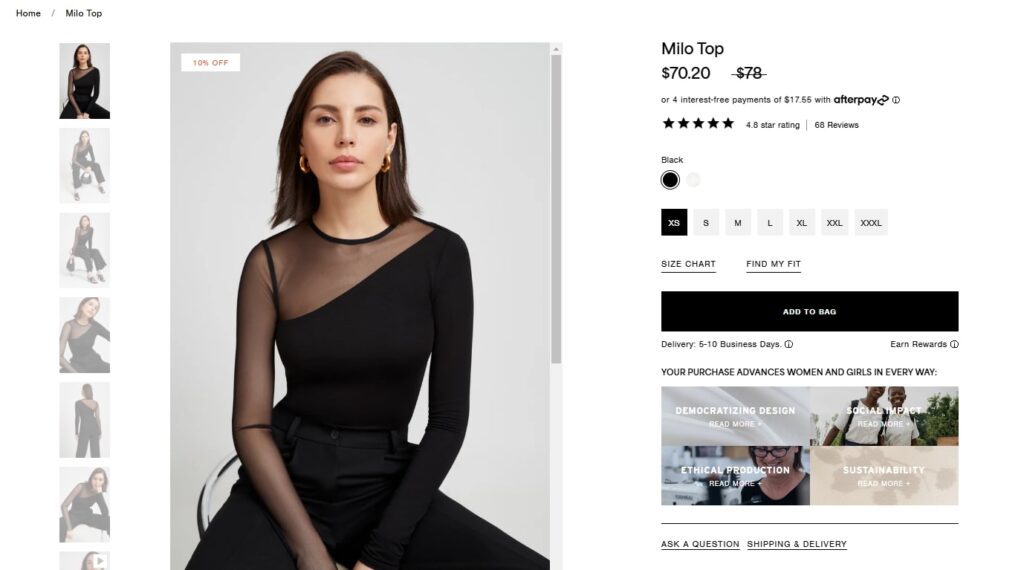
Task: Open the Size Chart link
Action: point(688,265)
